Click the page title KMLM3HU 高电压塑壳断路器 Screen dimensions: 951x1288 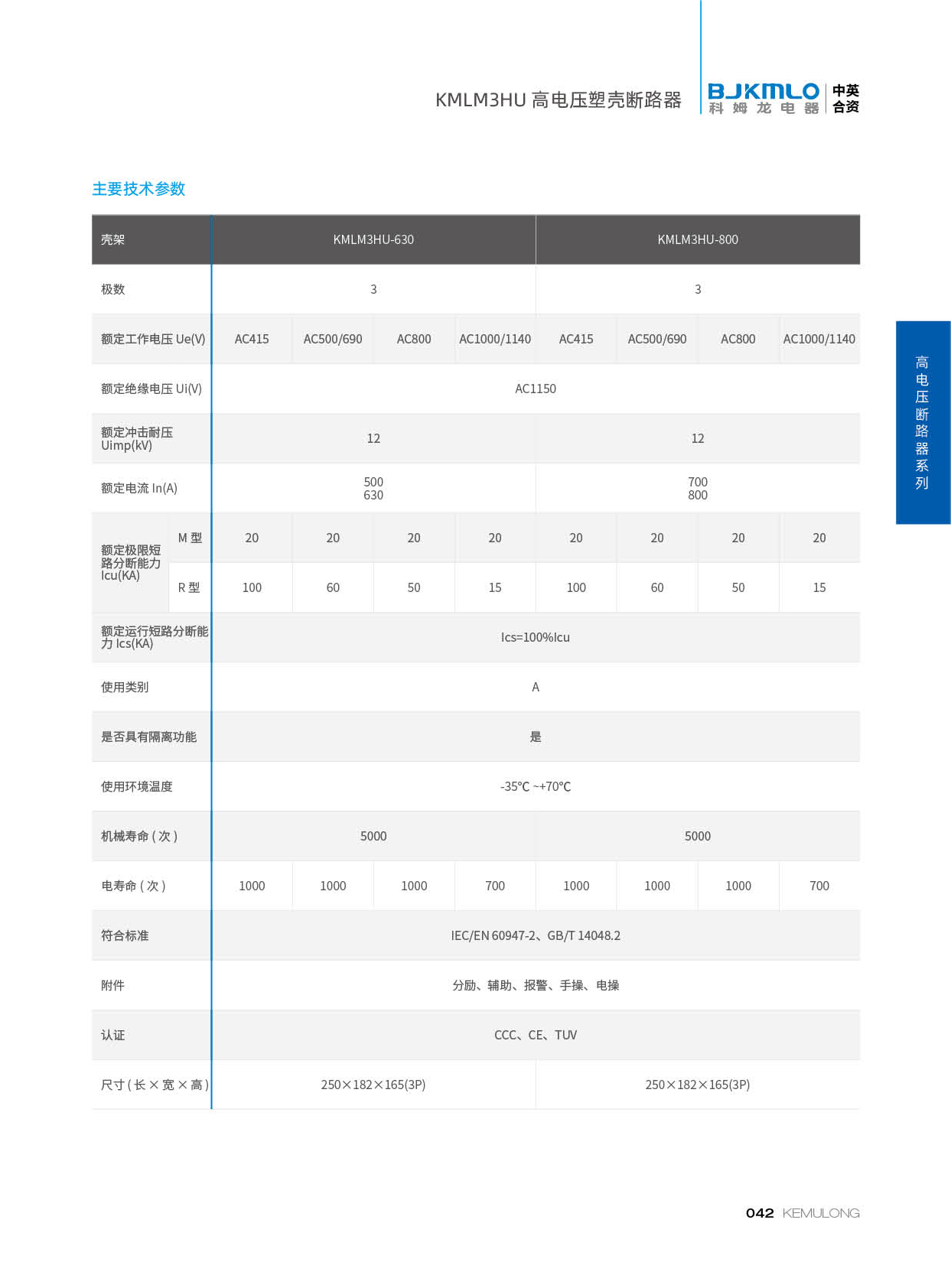tap(558, 100)
